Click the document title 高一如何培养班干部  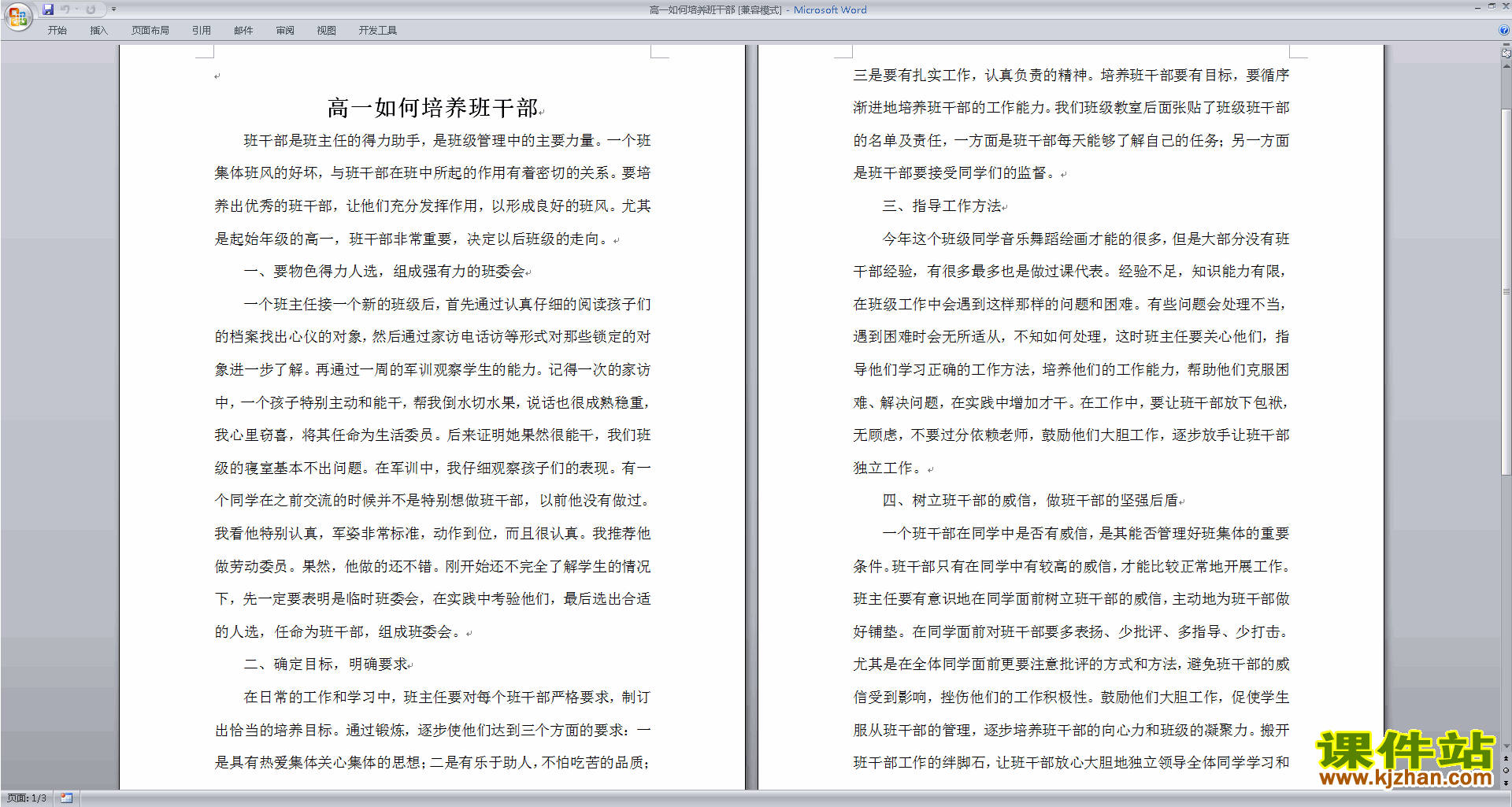[x=432, y=107]
